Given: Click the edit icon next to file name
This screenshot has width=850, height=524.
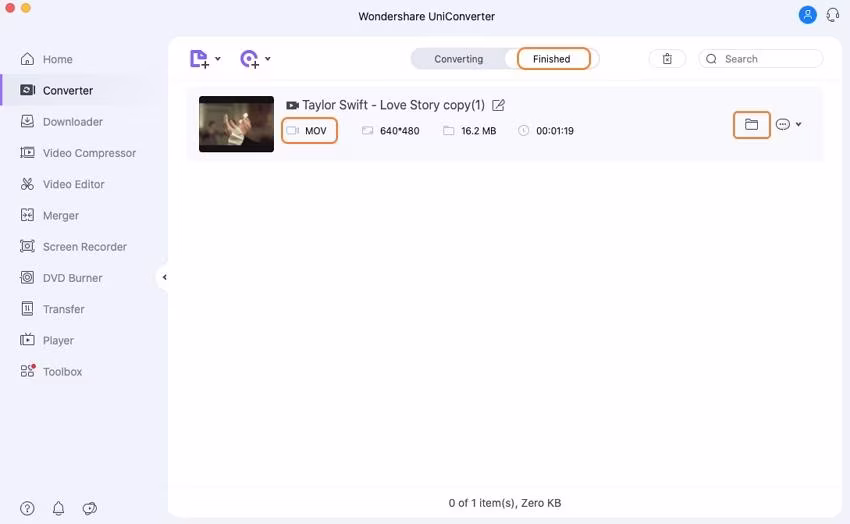Looking at the screenshot, I should [498, 105].
